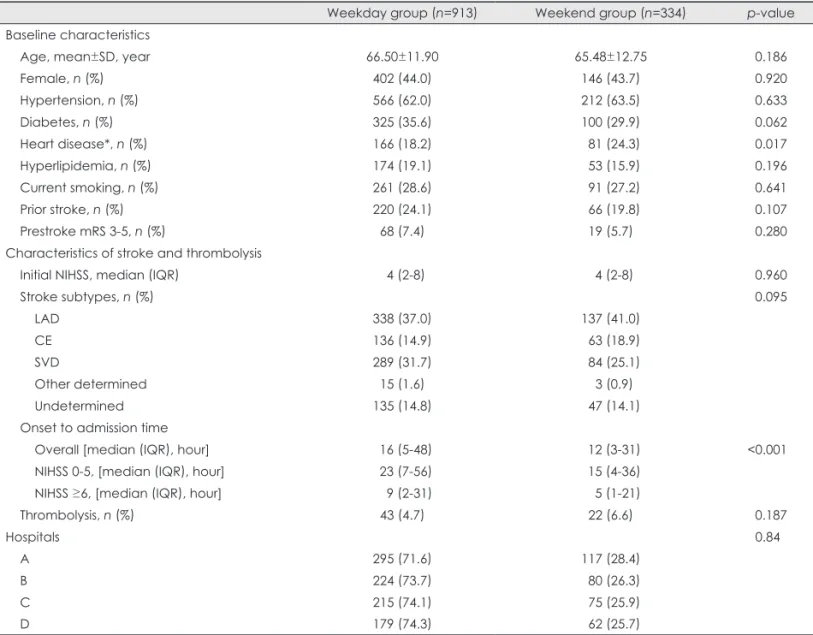Viewport: 813px width, 635px height.
Task: Click the p-value '0.017'
Action: (770, 144)
